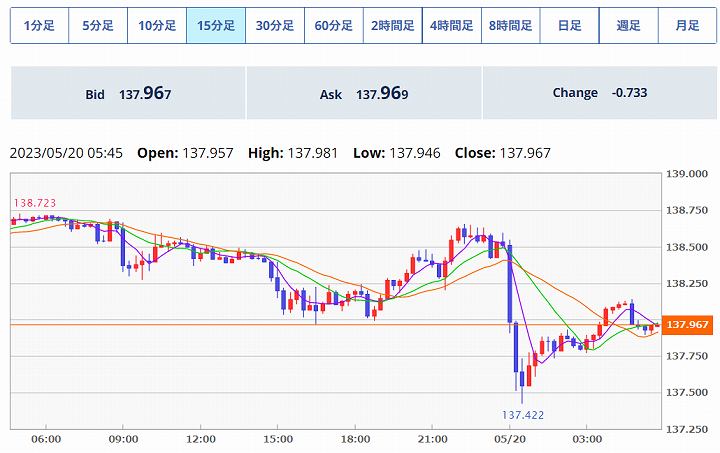The image size is (720, 453).
Task: Switch chart to 30分足
Action: coord(275,25)
